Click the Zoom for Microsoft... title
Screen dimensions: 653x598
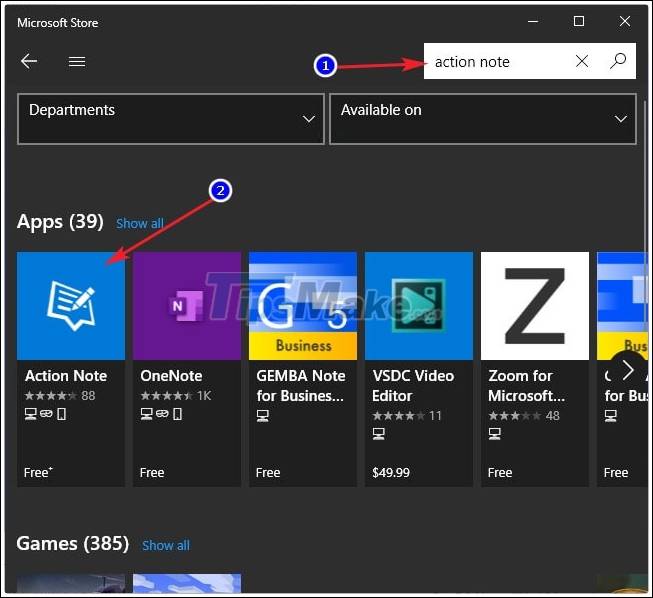point(526,386)
